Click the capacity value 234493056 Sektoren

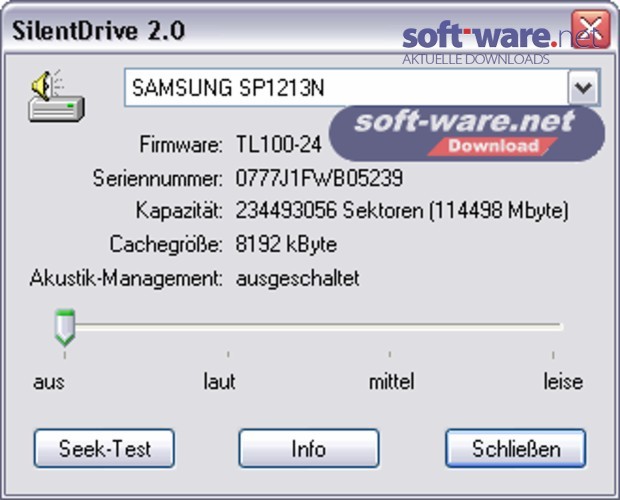[x=402, y=211]
